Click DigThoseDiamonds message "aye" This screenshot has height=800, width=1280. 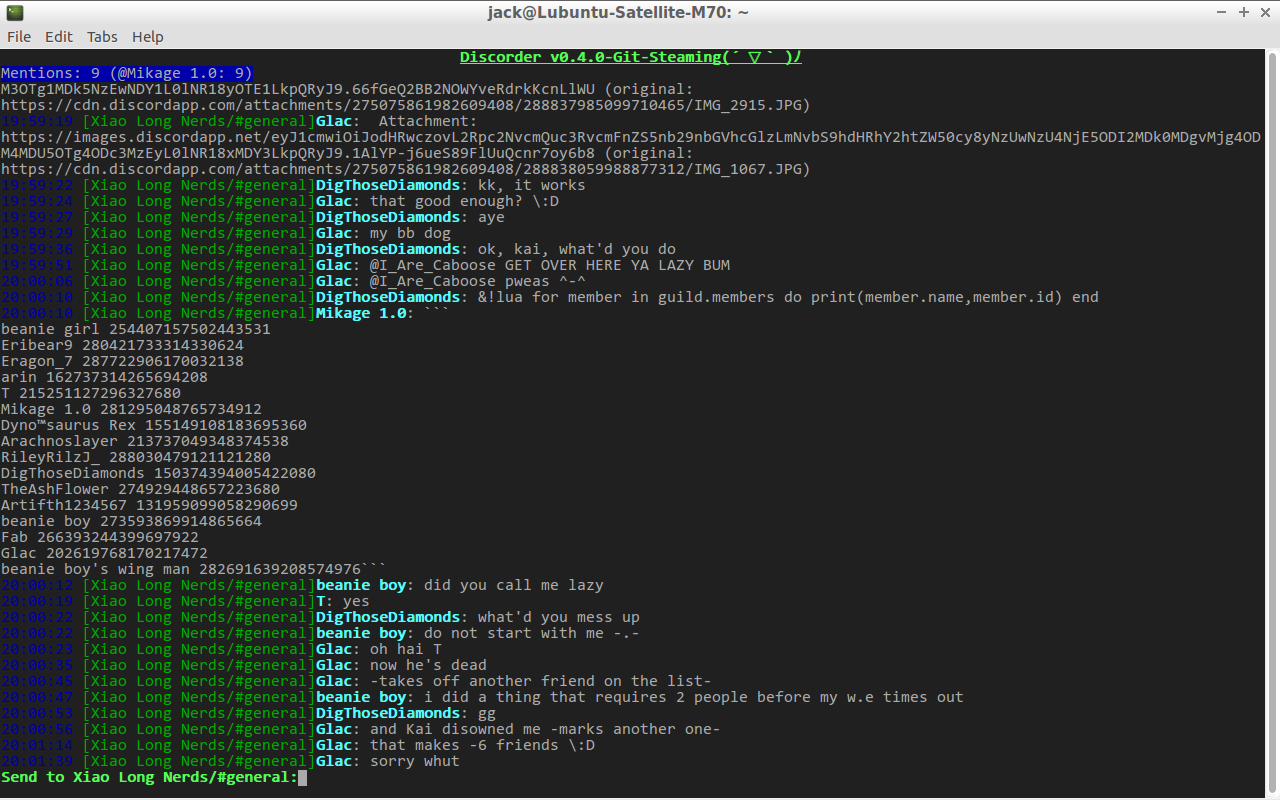491,217
